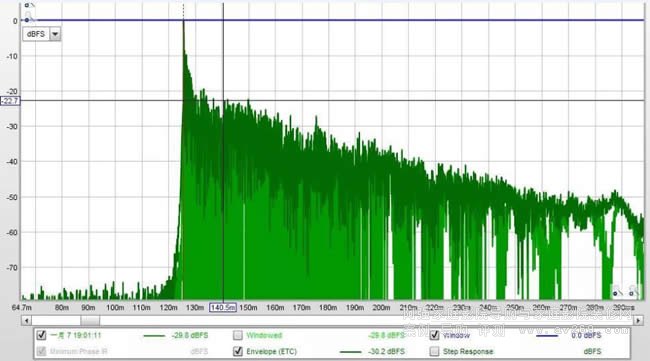Enable the Windowed trace checkbox
This screenshot has height=361, width=650.
238,335
